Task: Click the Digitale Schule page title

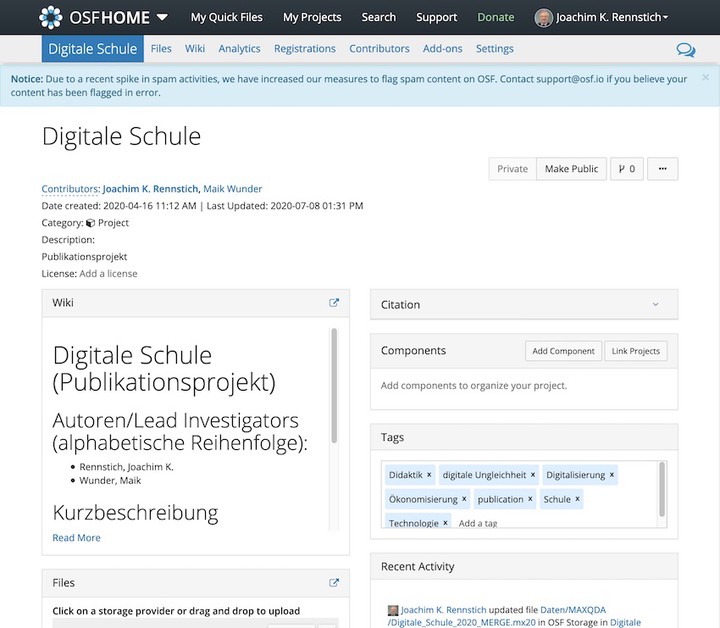Action: pos(121,136)
